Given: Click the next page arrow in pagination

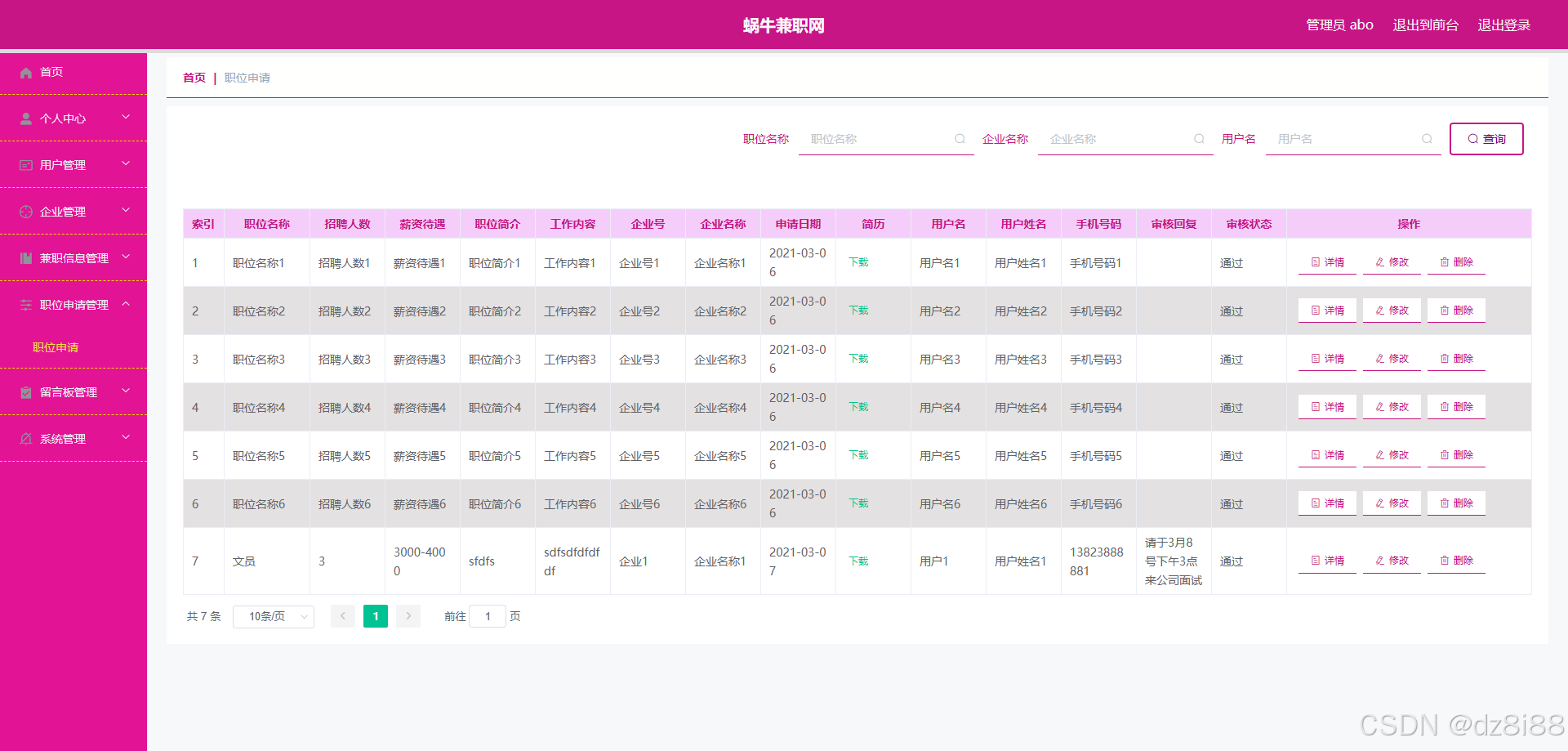Looking at the screenshot, I should click(x=408, y=616).
